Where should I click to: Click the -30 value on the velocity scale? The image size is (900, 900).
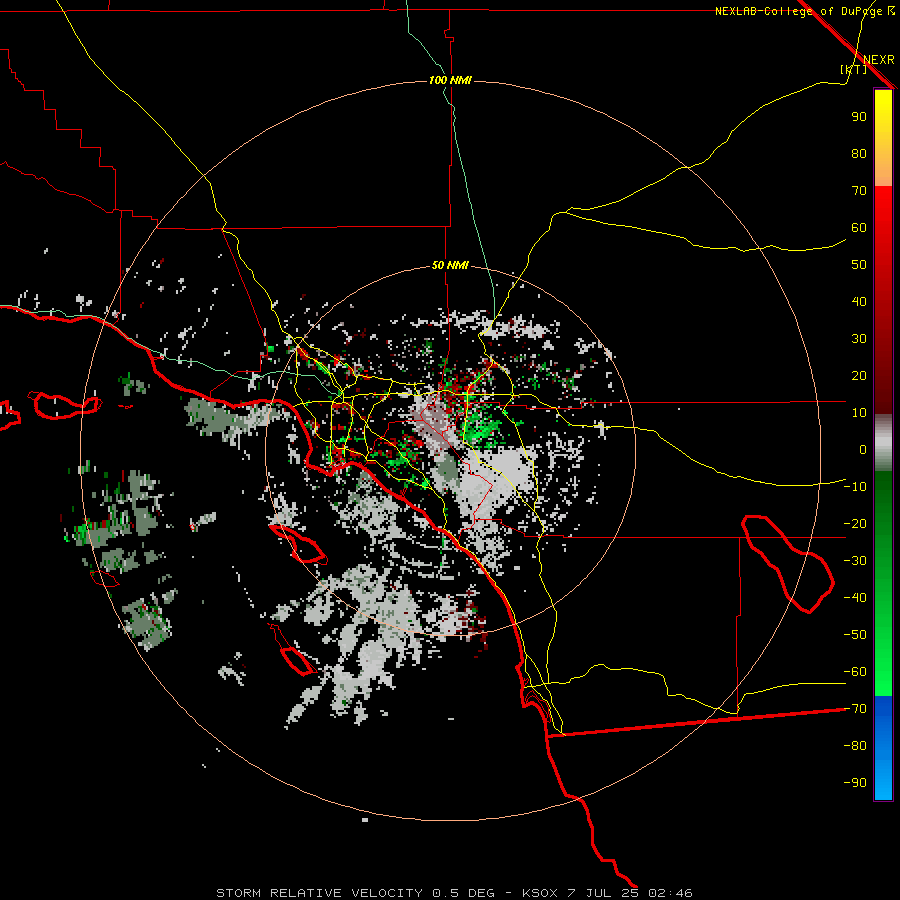[x=855, y=561]
